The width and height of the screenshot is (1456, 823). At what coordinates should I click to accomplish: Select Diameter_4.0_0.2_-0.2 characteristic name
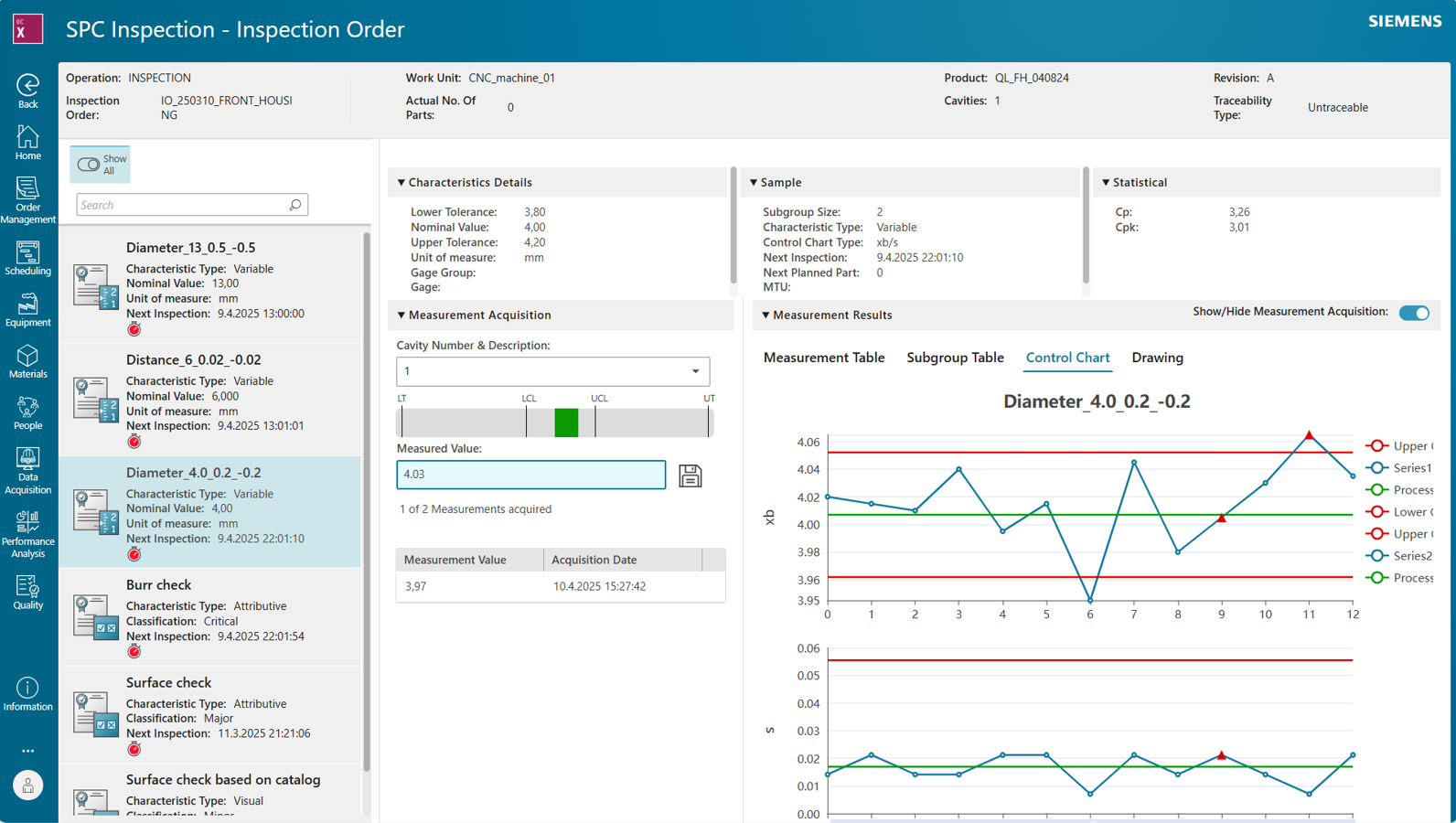click(193, 473)
